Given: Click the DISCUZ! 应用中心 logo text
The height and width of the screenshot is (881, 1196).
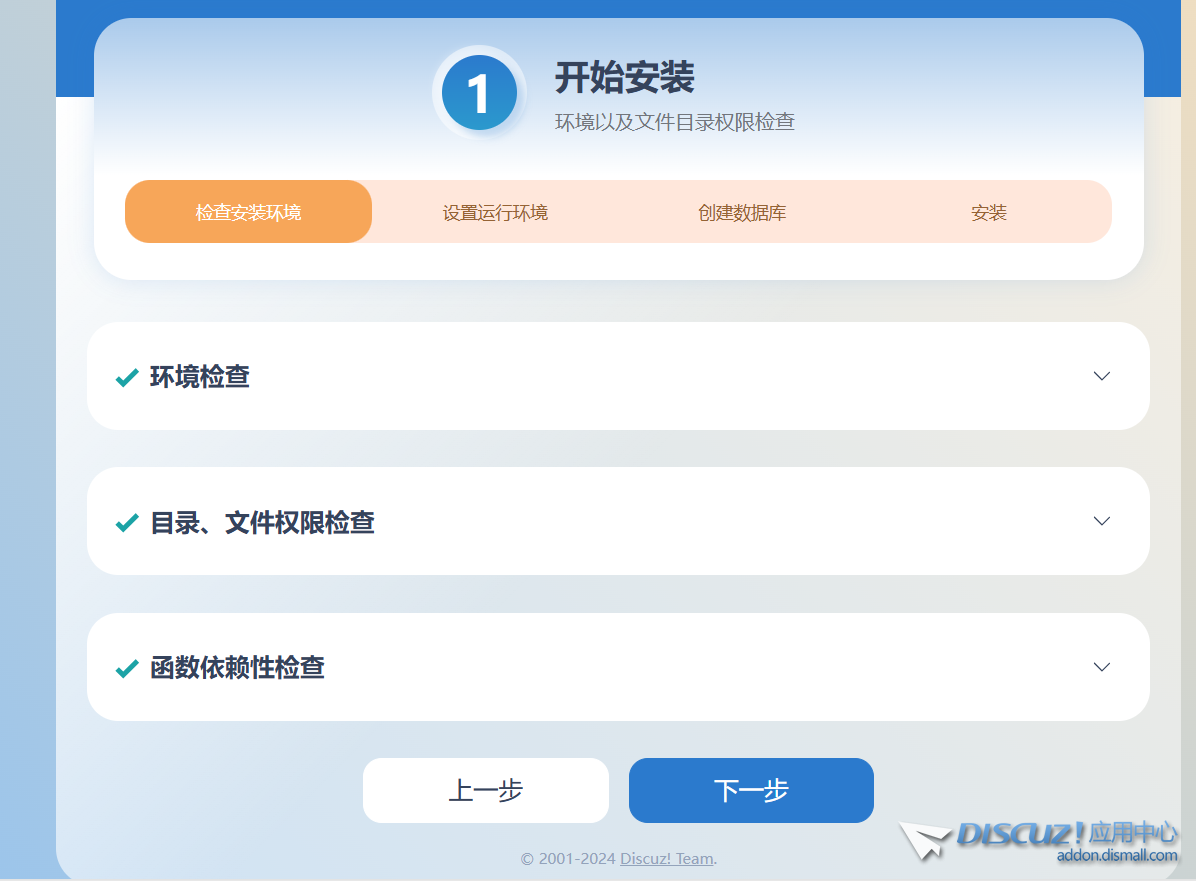Looking at the screenshot, I should tap(1067, 833).
